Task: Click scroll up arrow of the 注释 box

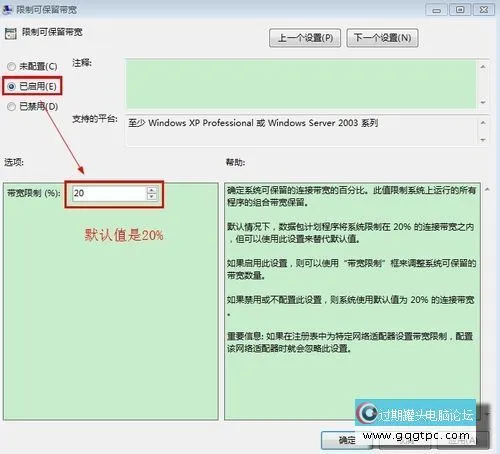Action: (x=483, y=67)
